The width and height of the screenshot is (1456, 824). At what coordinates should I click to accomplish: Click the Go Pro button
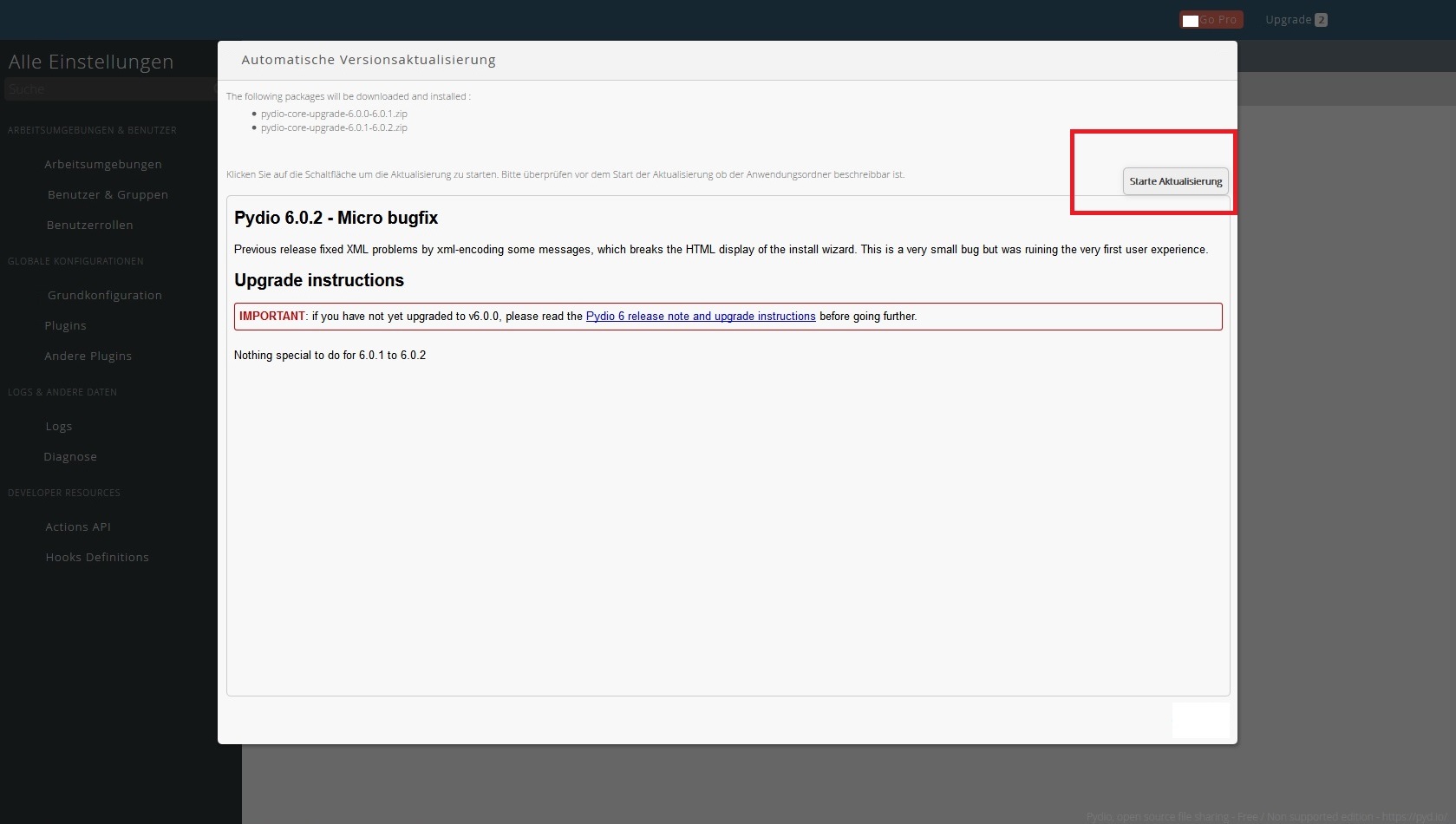tap(1211, 20)
